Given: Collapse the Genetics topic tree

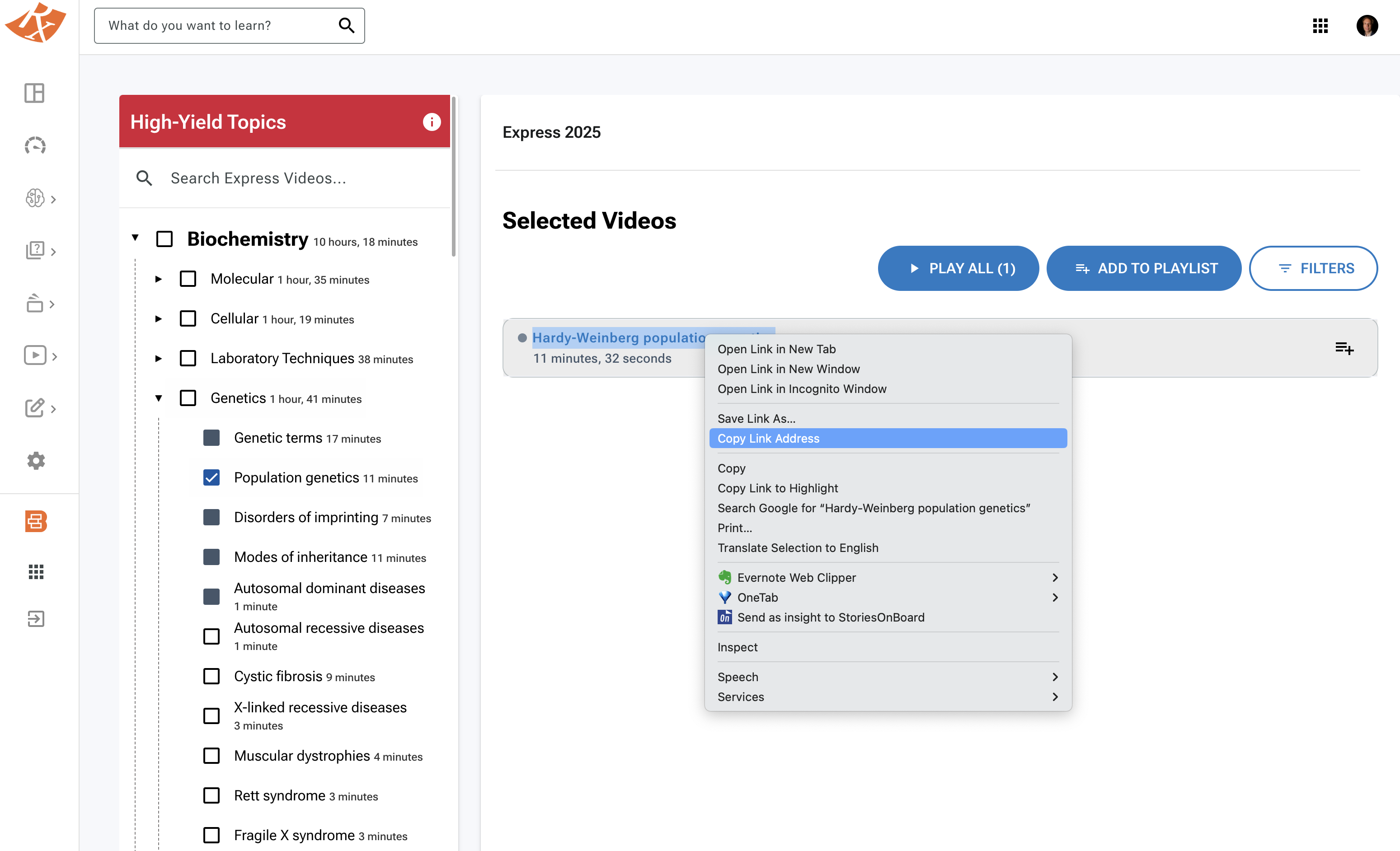Looking at the screenshot, I should coord(159,397).
